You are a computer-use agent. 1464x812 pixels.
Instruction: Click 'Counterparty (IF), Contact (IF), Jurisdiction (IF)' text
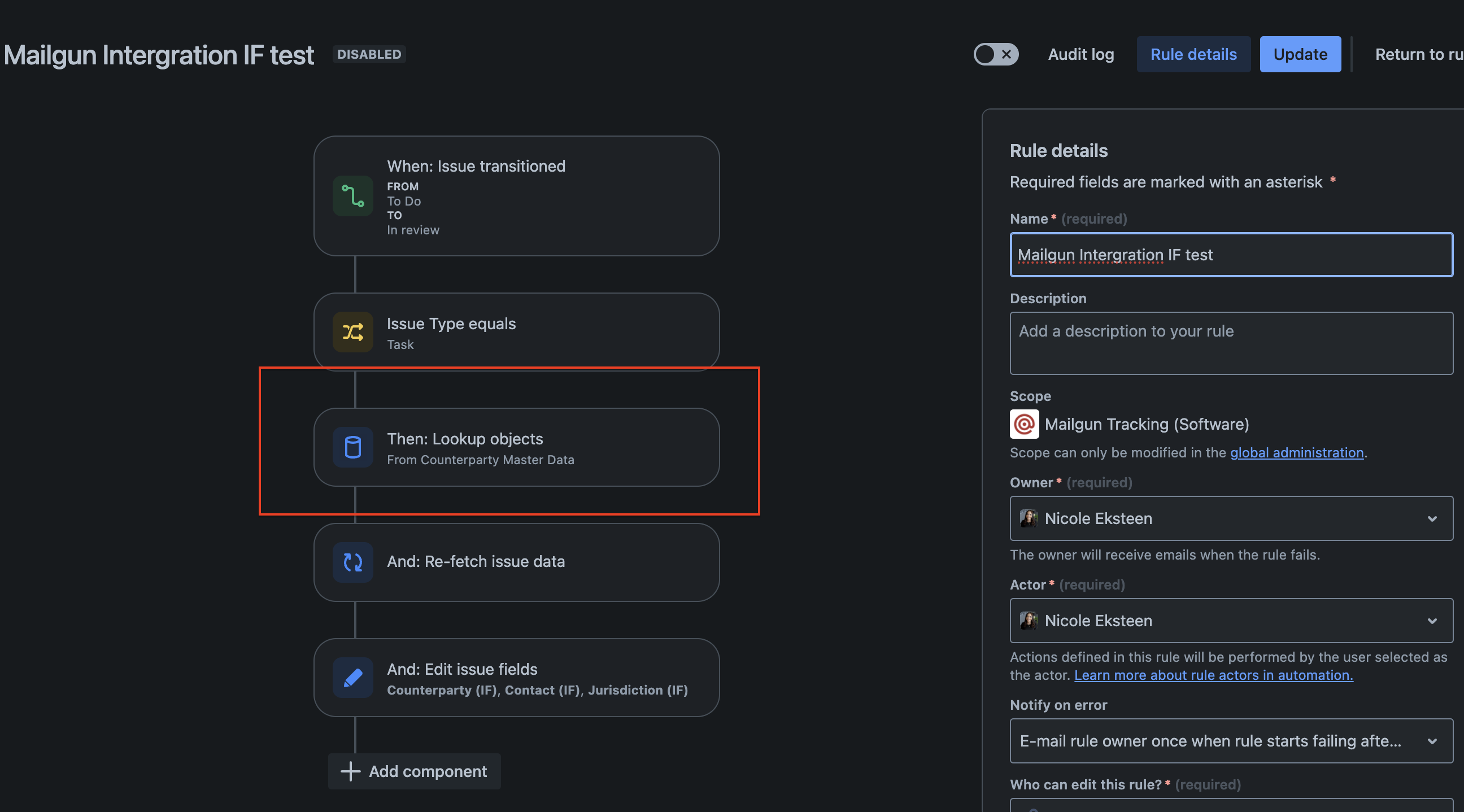(x=537, y=690)
